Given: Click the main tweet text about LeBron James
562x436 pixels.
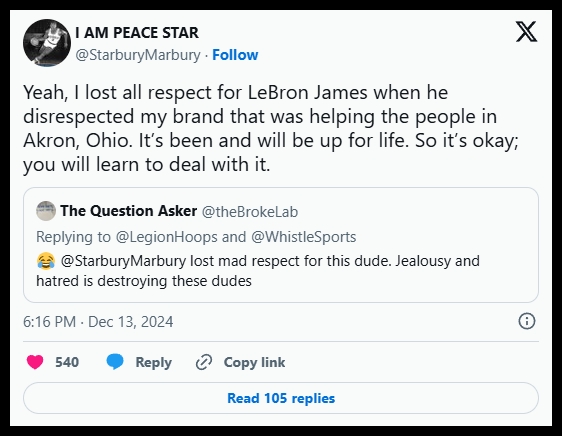Looking at the screenshot, I should (x=271, y=128).
